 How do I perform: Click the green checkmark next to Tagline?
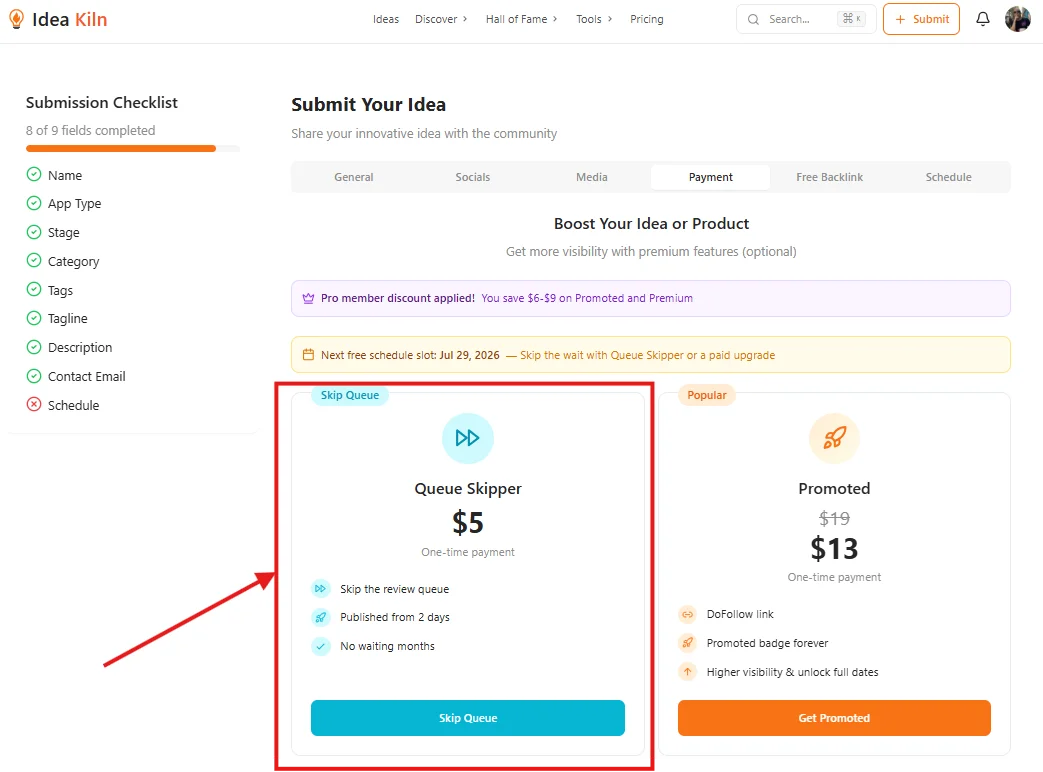coord(32,318)
